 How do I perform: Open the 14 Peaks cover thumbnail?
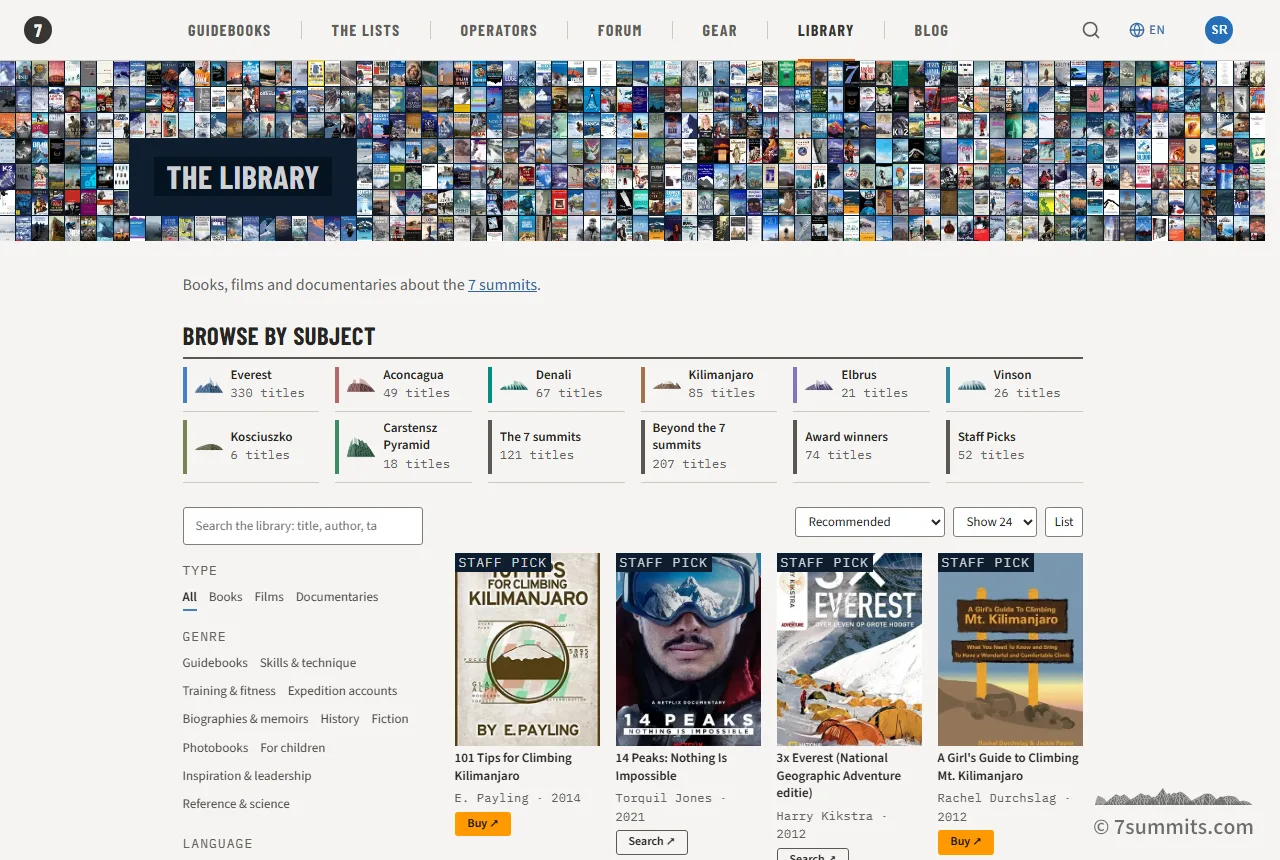coord(688,649)
